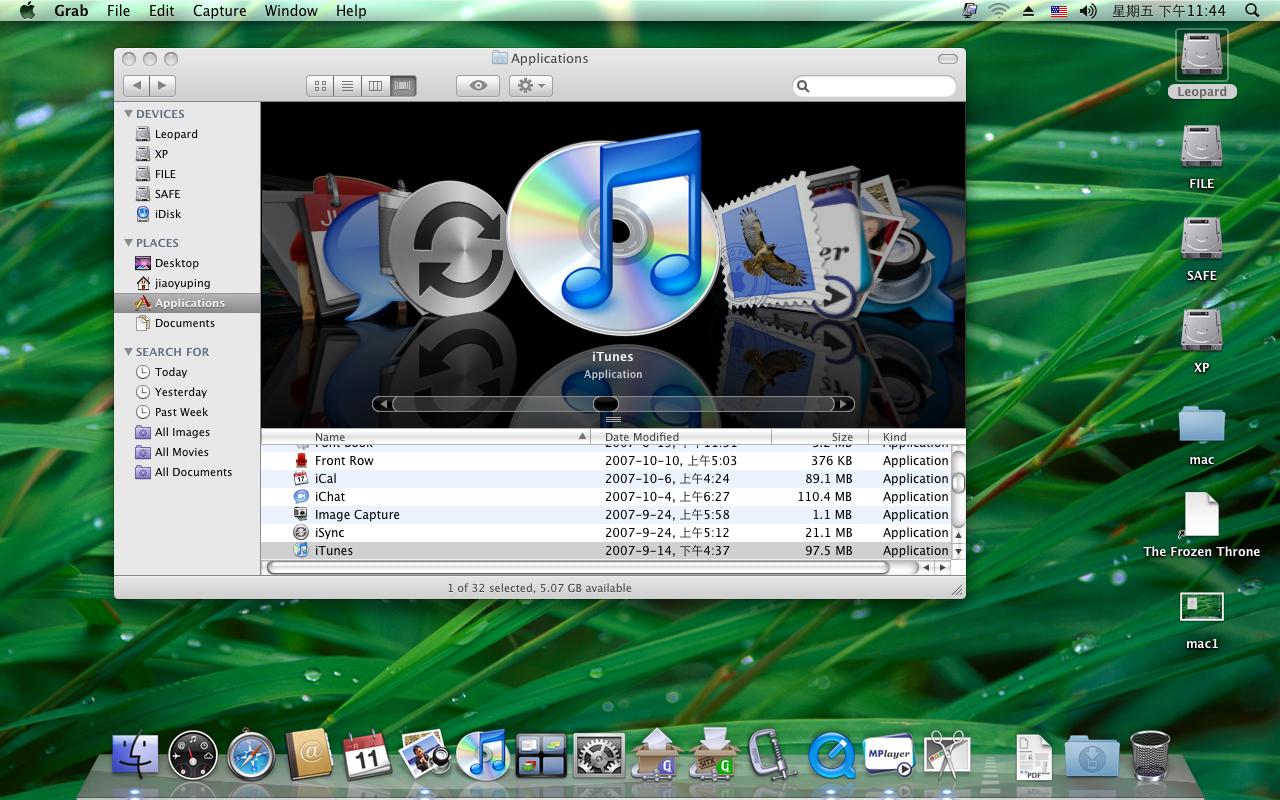Sort list by Size column header
This screenshot has height=800, width=1280.
(820, 437)
